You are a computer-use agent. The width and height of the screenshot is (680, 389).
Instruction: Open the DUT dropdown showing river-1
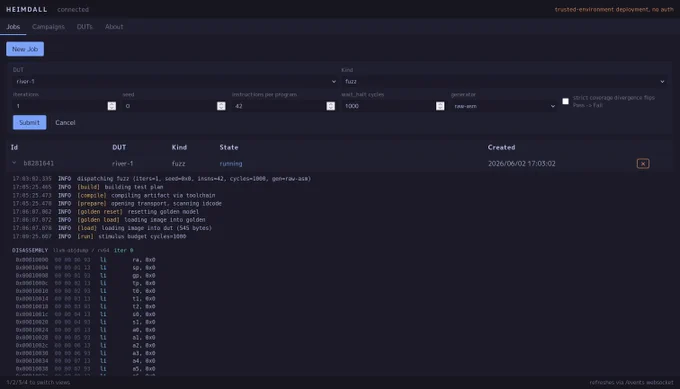pos(175,82)
